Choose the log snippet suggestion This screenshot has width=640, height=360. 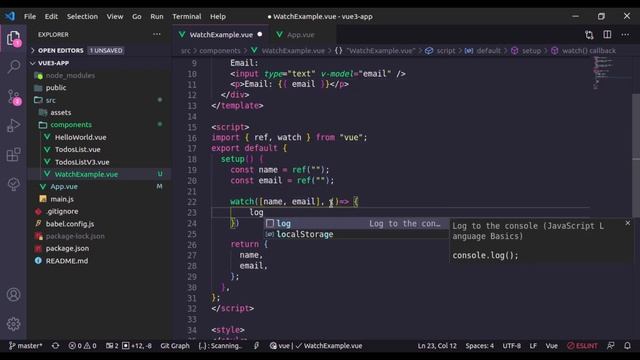(356, 223)
